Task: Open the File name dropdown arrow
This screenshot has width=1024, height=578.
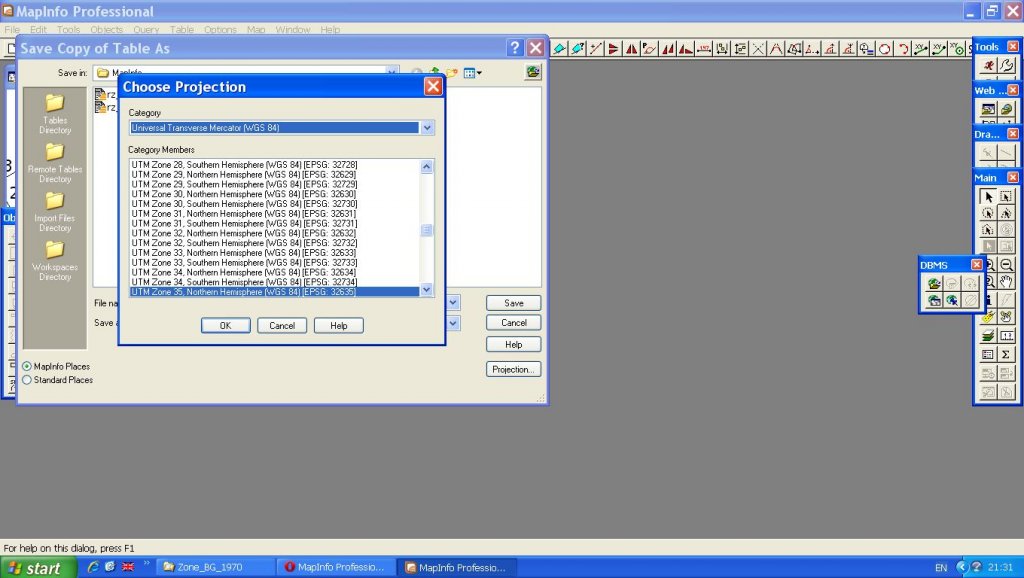Action: coord(453,303)
